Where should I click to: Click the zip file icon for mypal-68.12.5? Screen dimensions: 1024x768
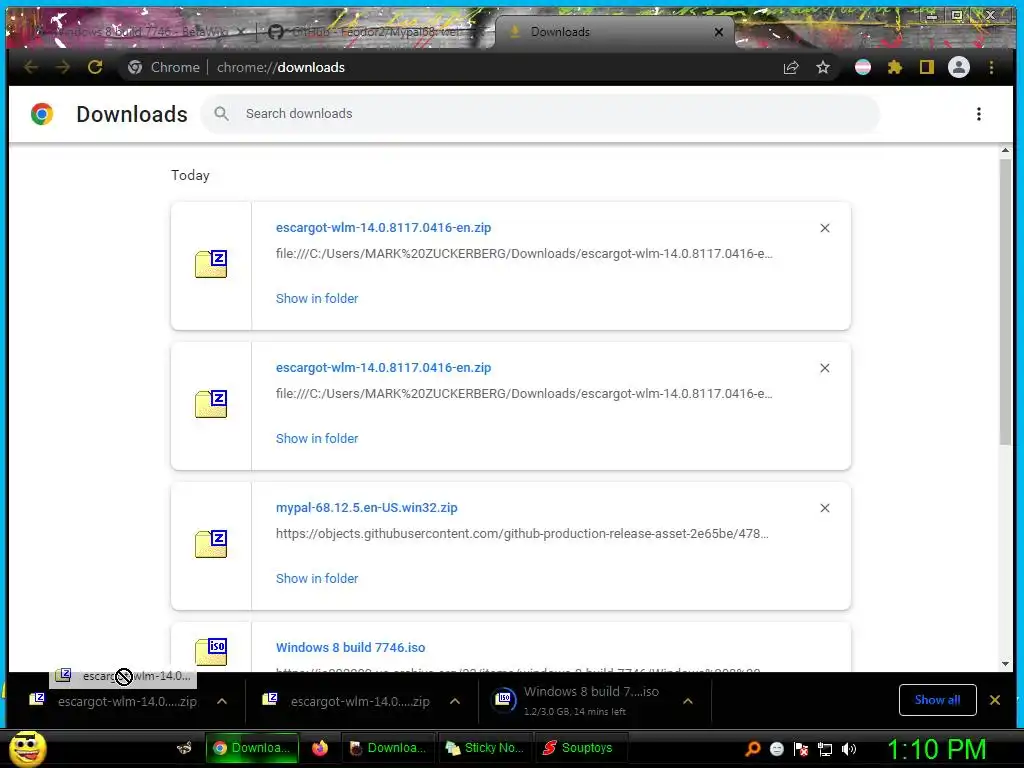(211, 543)
